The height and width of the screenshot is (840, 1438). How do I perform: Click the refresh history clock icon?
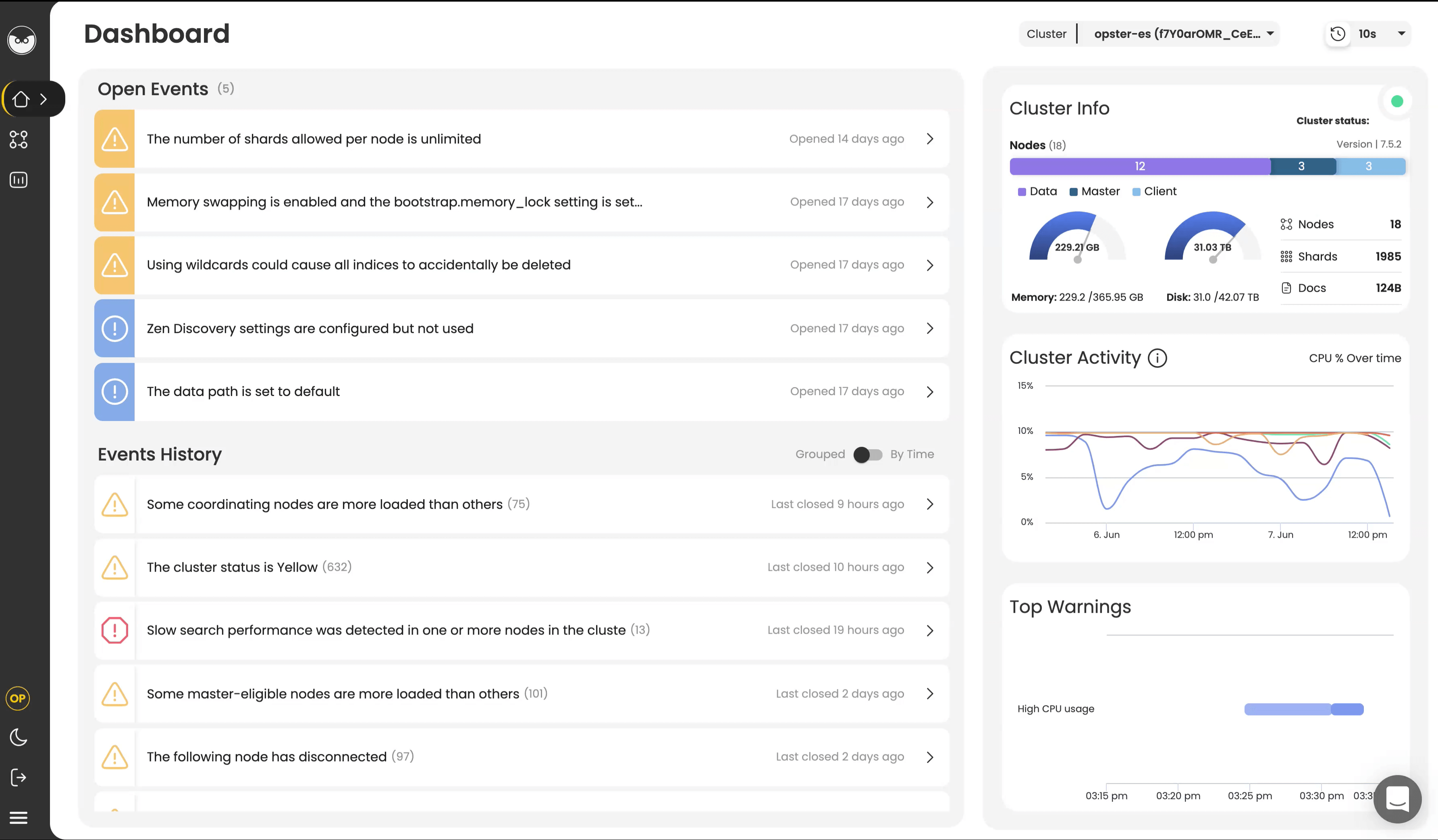click(x=1338, y=34)
